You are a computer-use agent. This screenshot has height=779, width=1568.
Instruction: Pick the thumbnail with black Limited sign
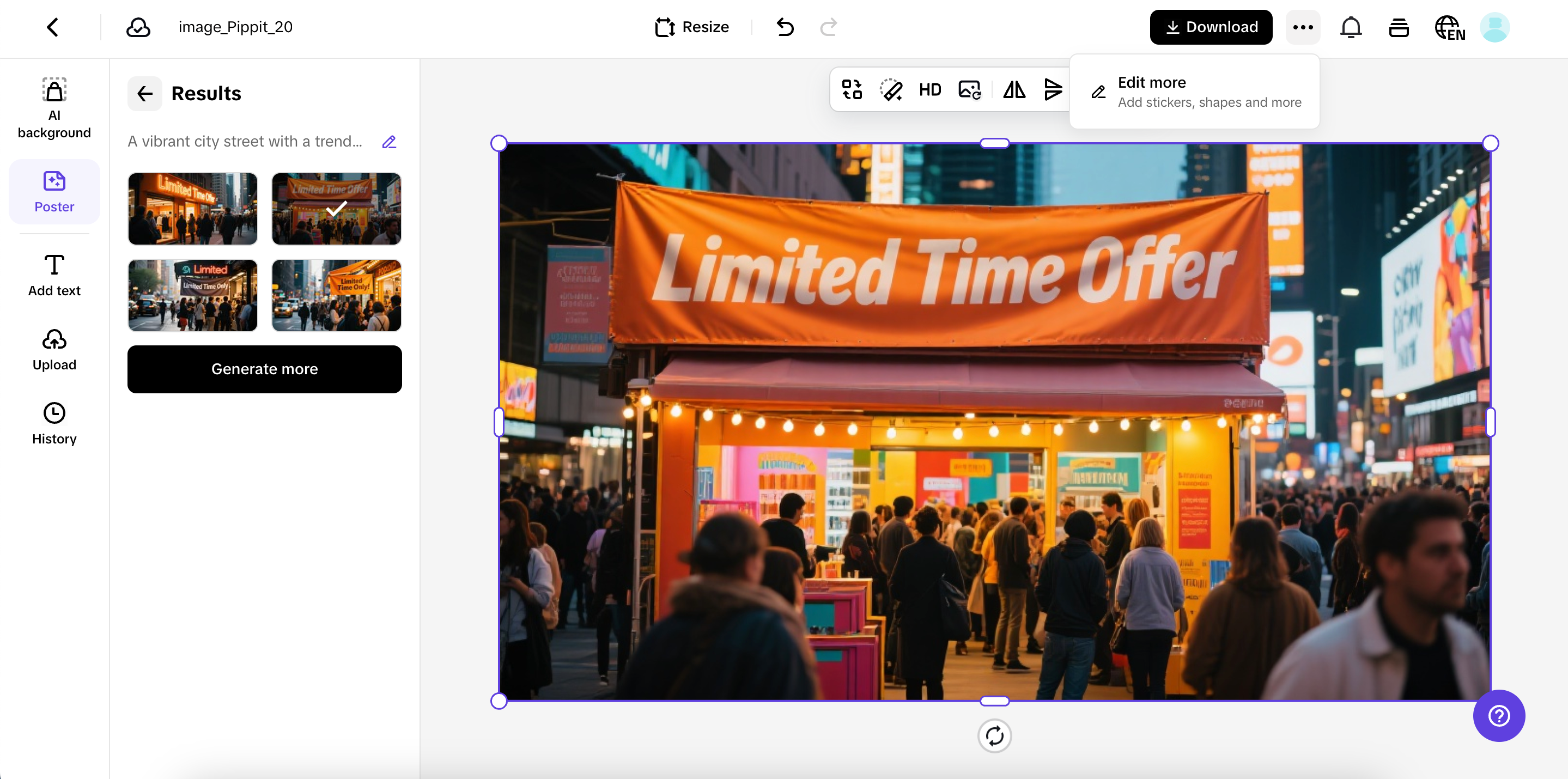(x=192, y=296)
